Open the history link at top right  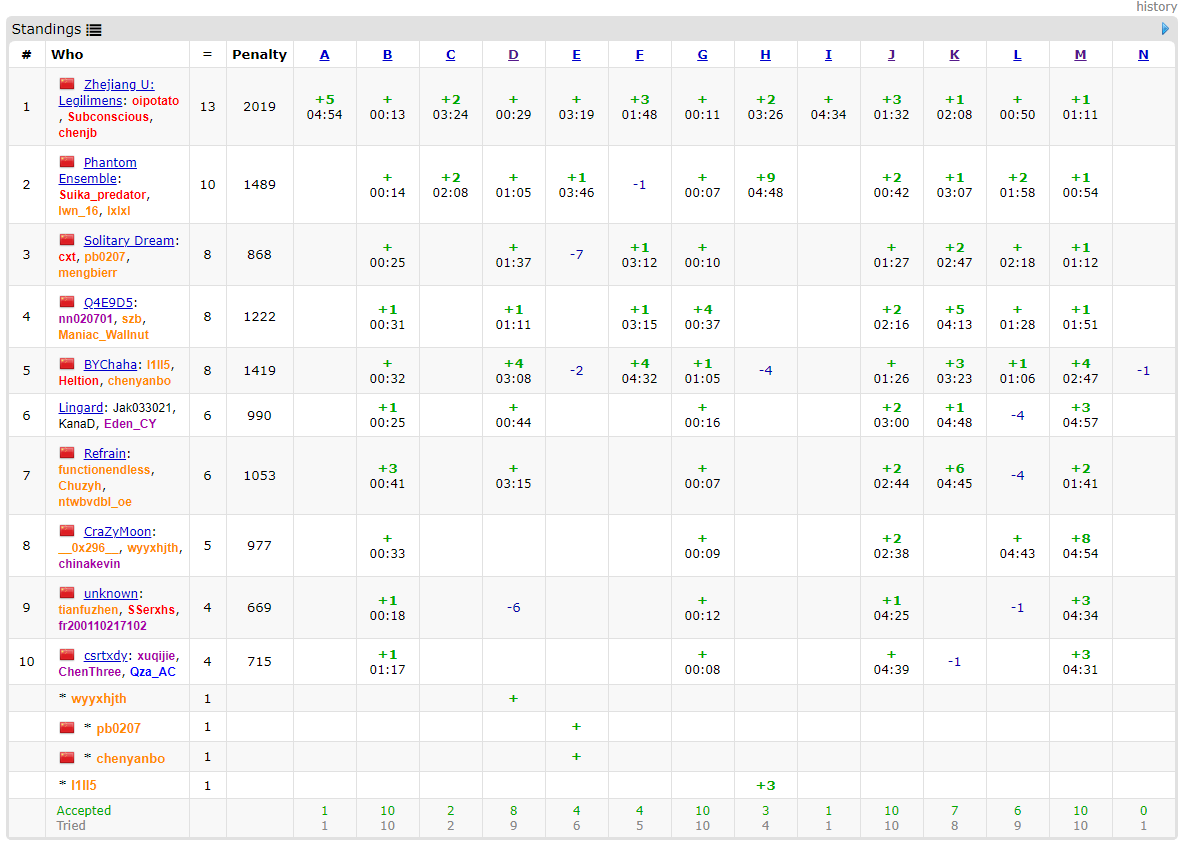1156,7
